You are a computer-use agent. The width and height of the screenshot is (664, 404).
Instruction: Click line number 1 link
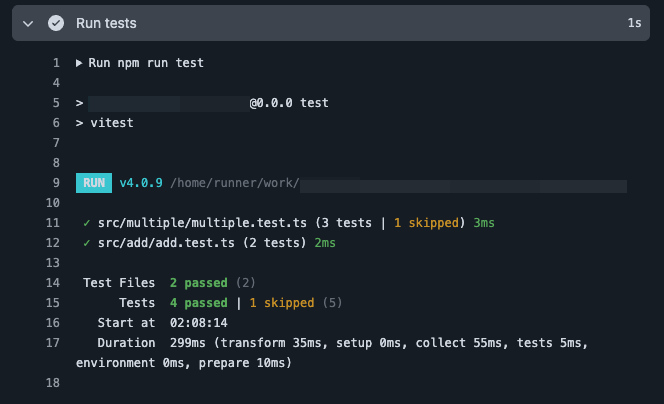click(x=56, y=63)
